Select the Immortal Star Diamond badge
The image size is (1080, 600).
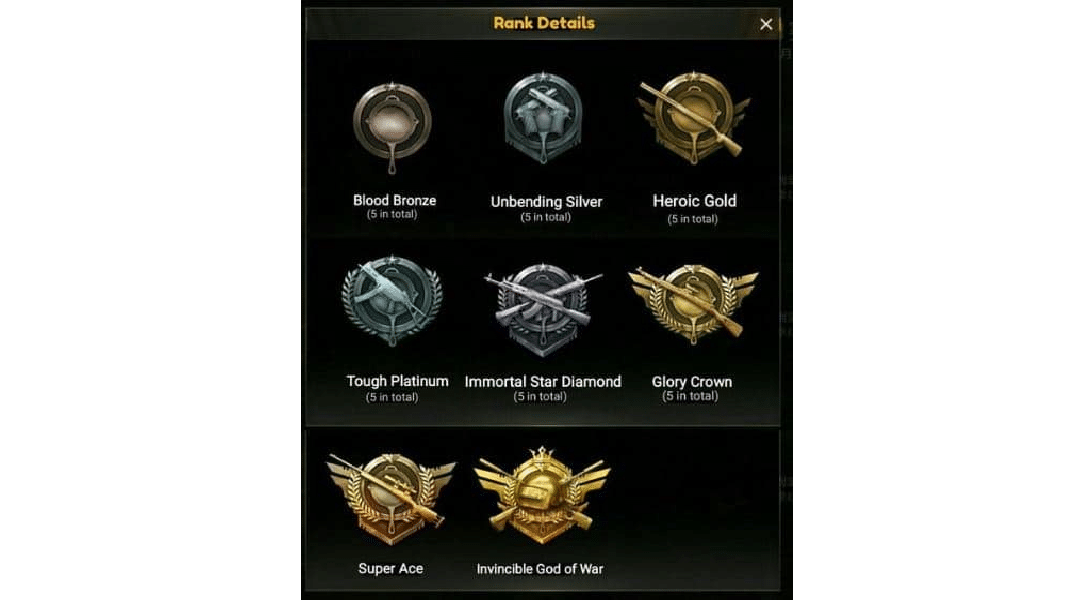pyautogui.click(x=543, y=309)
